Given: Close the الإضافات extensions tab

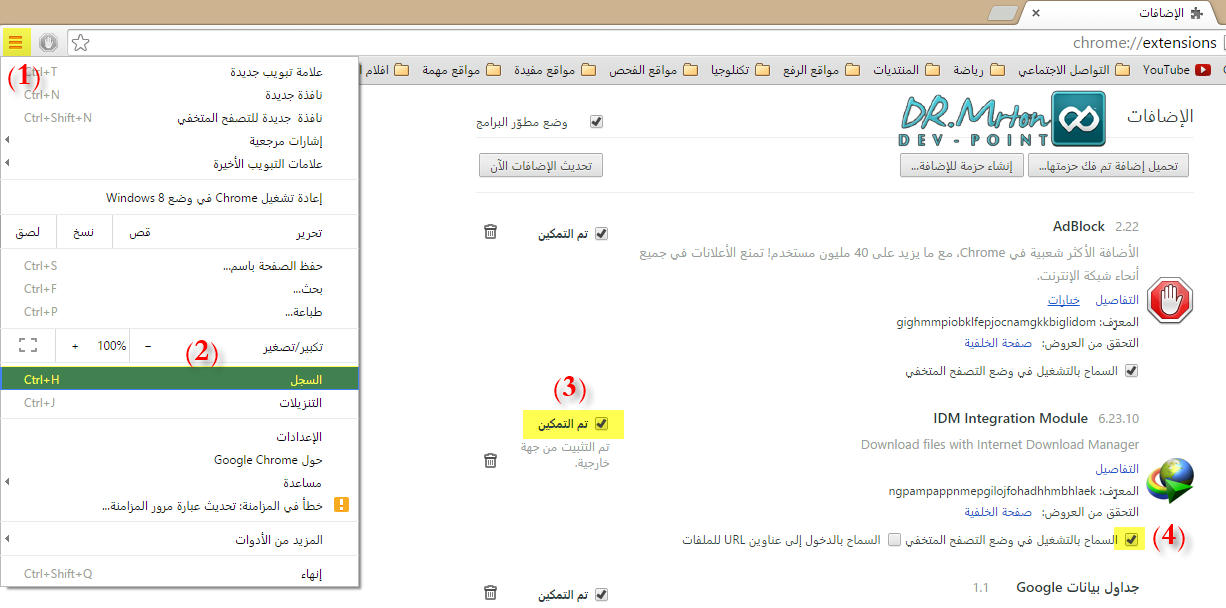Looking at the screenshot, I should pos(1036,13).
